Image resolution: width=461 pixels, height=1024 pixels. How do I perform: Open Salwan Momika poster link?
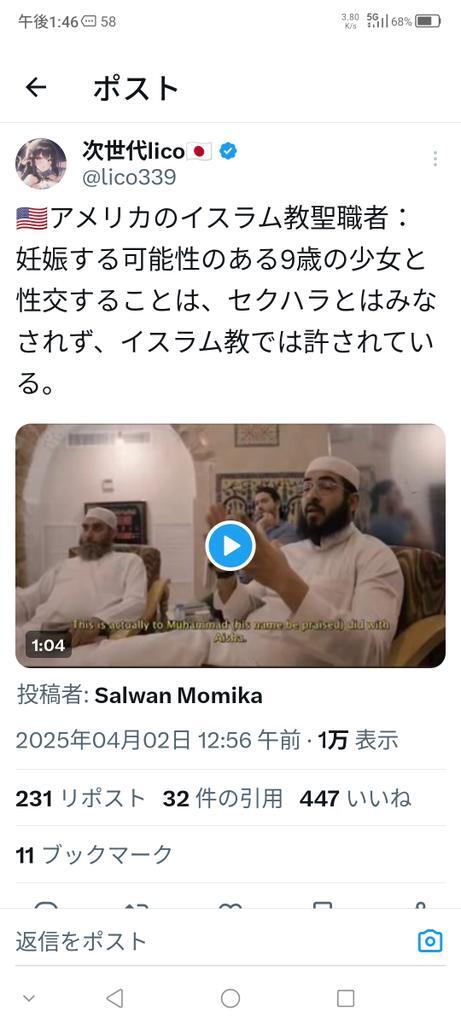pos(178,696)
